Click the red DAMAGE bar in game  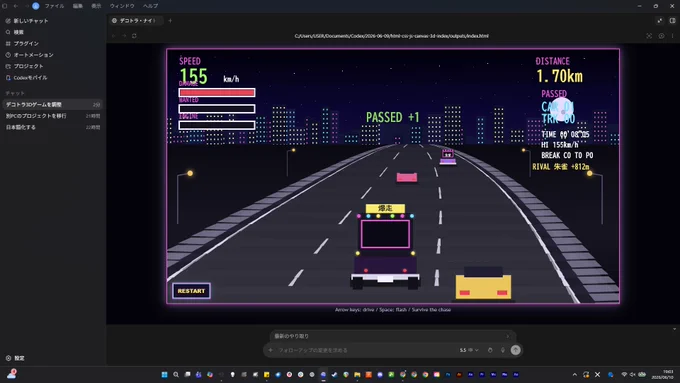pyautogui.click(x=217, y=92)
